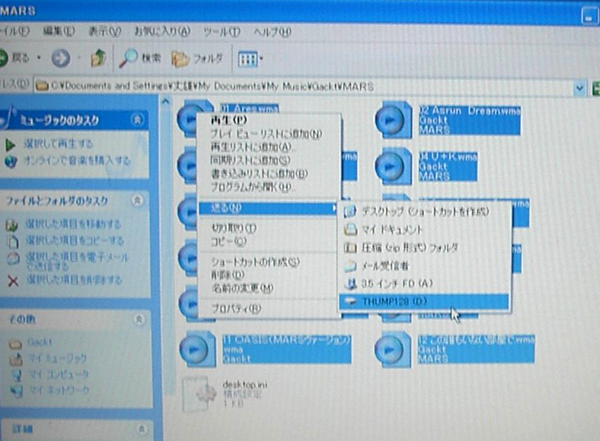
Task: Open the Gackt folder link in その他
Action: click(x=39, y=342)
